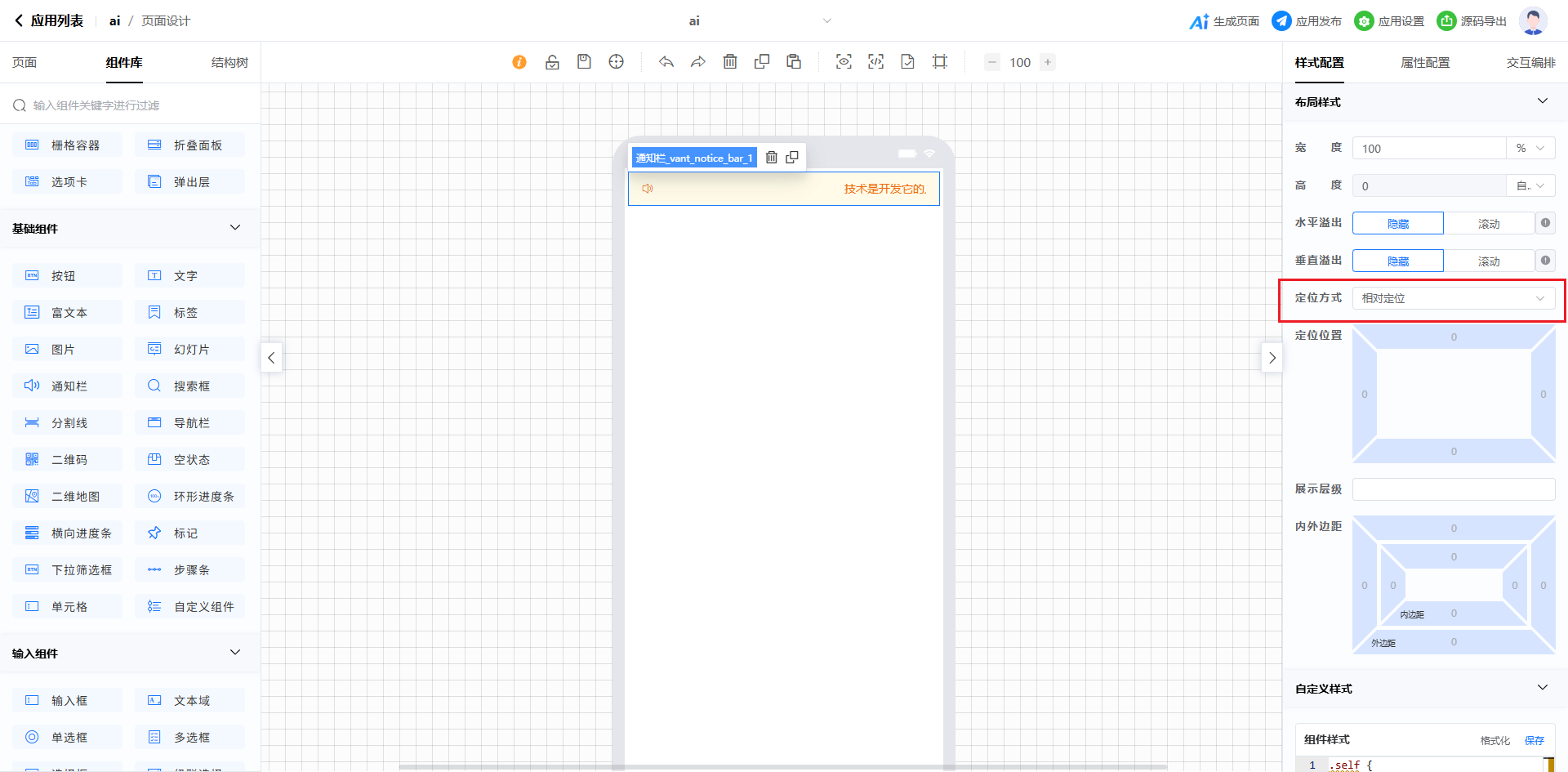Screen dimensions: 1568x772
Task: Click the save disk icon in toolbar
Action: (x=584, y=62)
